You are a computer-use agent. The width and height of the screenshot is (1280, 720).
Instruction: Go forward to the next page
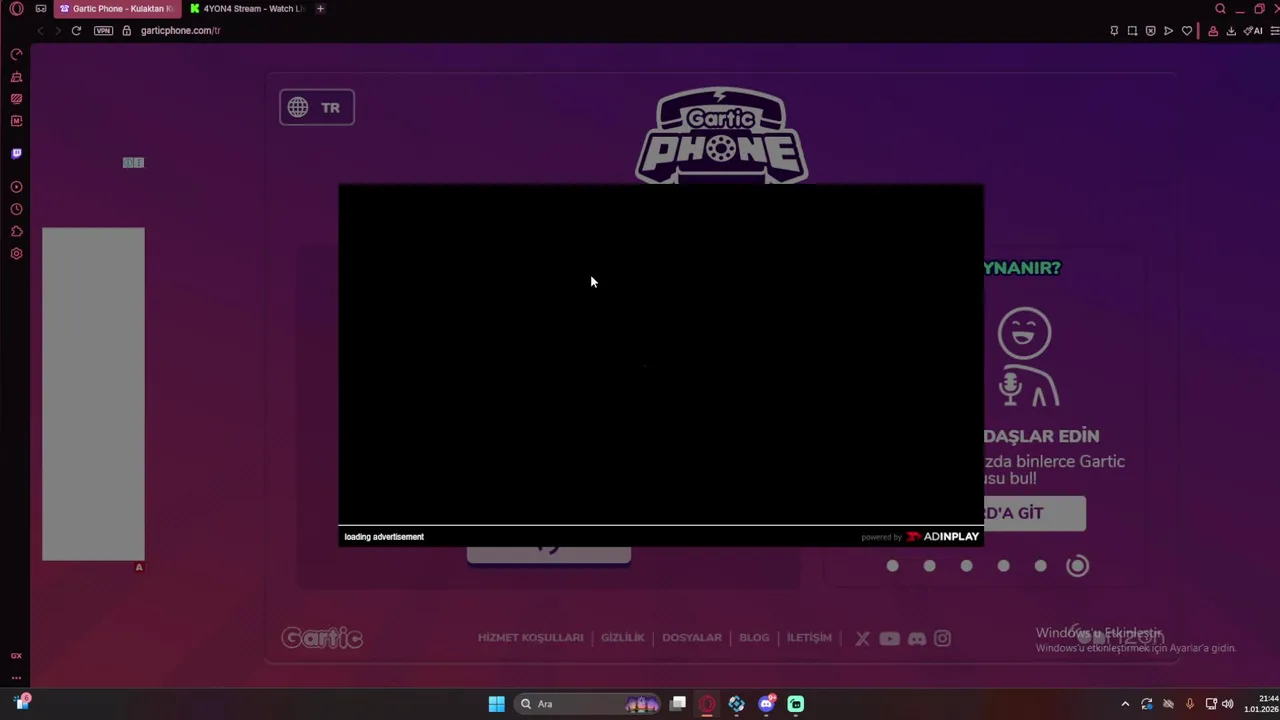[x=57, y=31]
